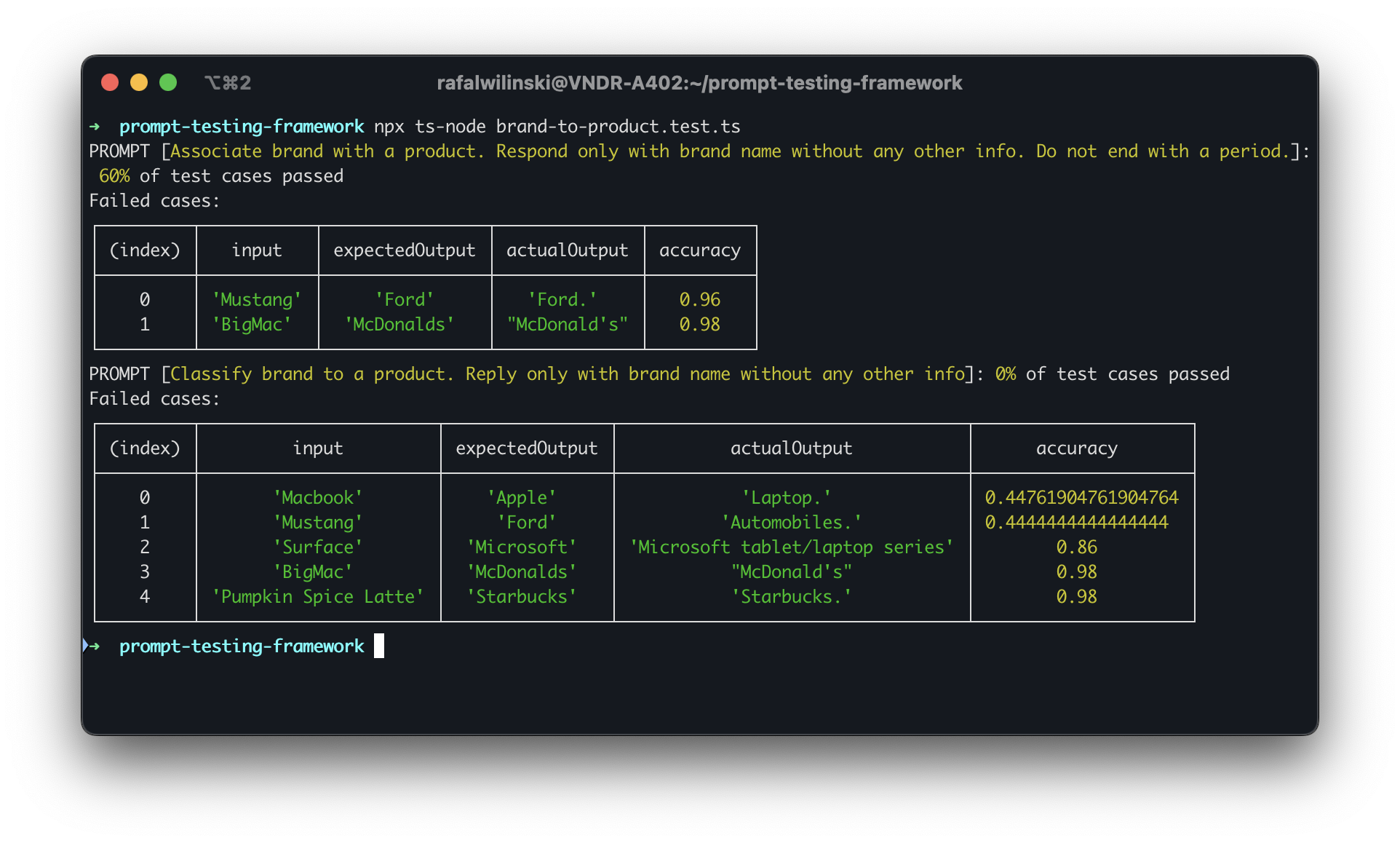Click the 'Microsoft tablet/laptop series' output cell
Viewport: 1400px width, 843px height.
click(791, 547)
